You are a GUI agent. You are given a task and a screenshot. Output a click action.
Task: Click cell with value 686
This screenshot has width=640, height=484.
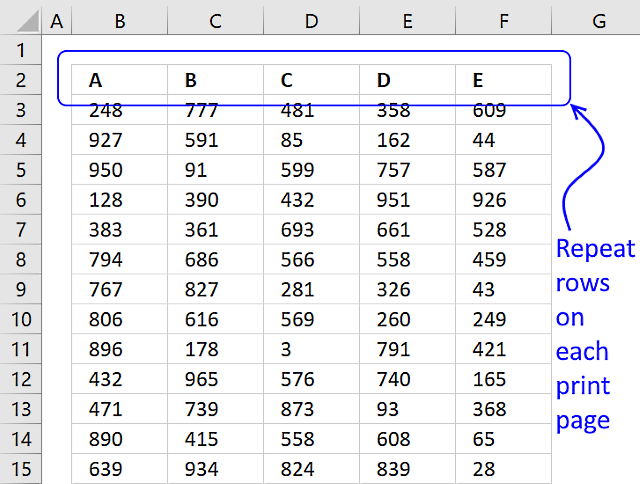click(216, 259)
